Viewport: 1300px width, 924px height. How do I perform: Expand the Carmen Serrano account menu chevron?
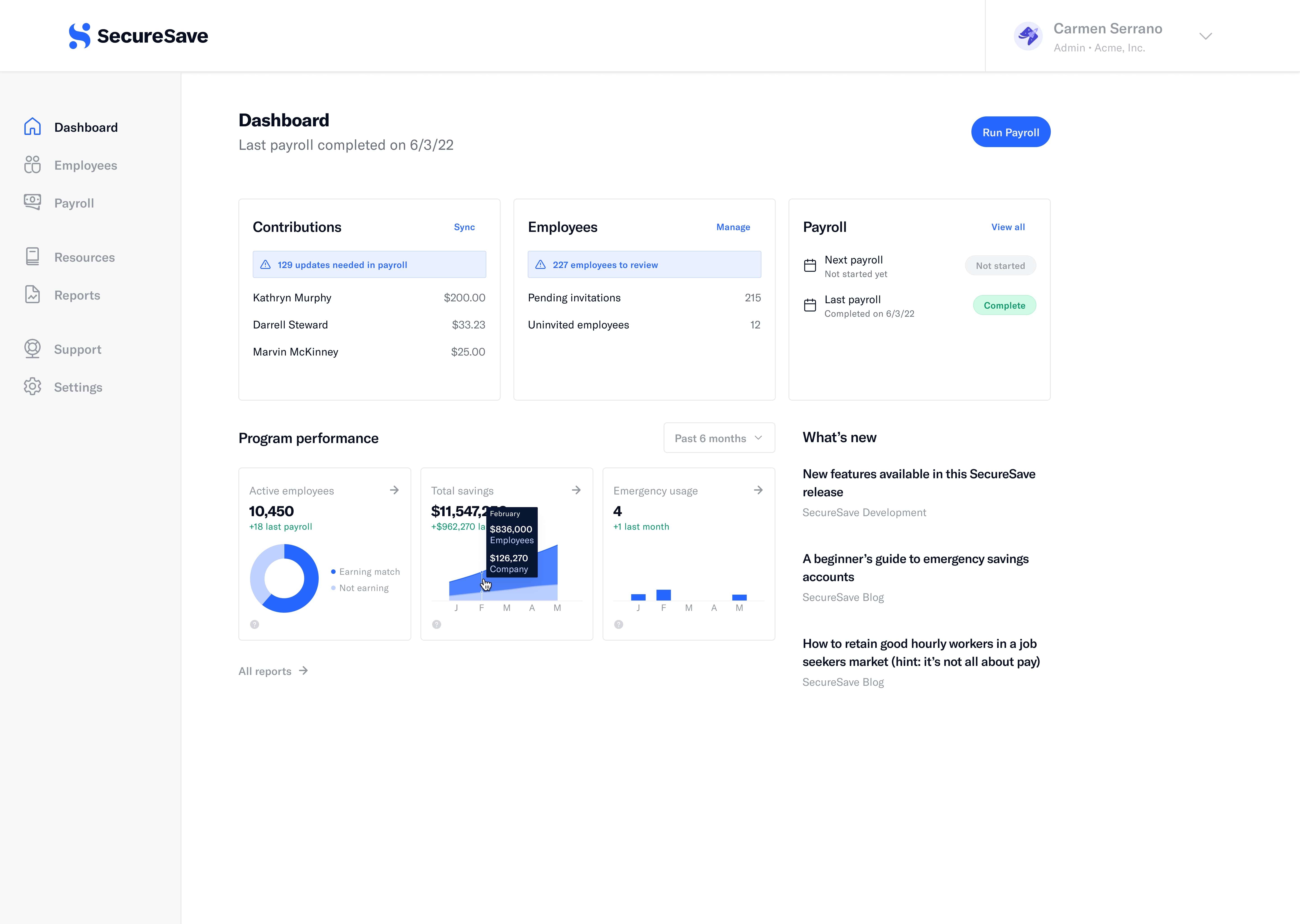[x=1205, y=36]
